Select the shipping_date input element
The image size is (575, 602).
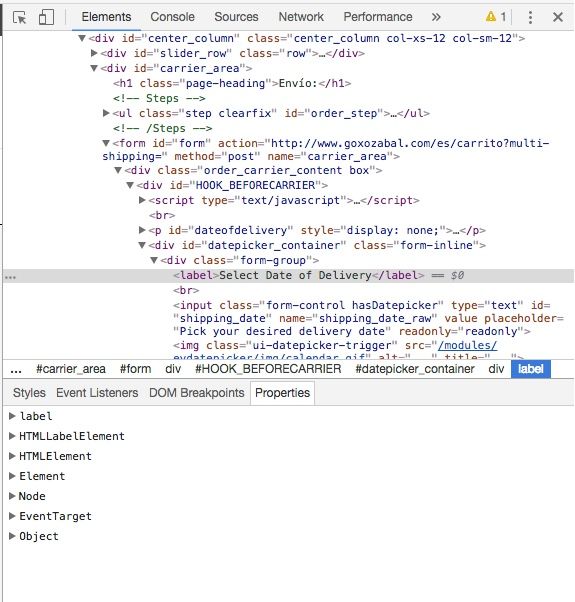[368, 318]
